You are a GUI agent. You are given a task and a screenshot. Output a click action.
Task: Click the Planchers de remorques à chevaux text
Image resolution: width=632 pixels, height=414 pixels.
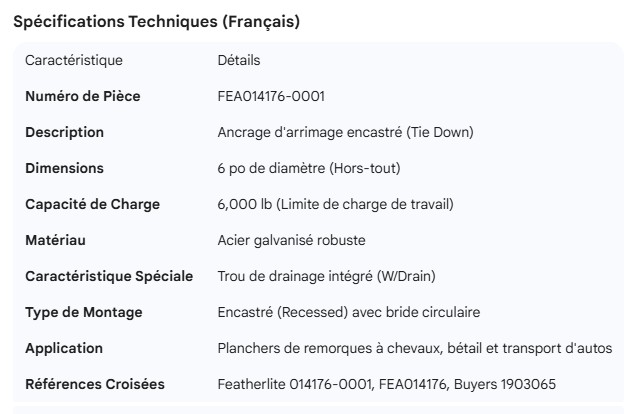(x=414, y=348)
